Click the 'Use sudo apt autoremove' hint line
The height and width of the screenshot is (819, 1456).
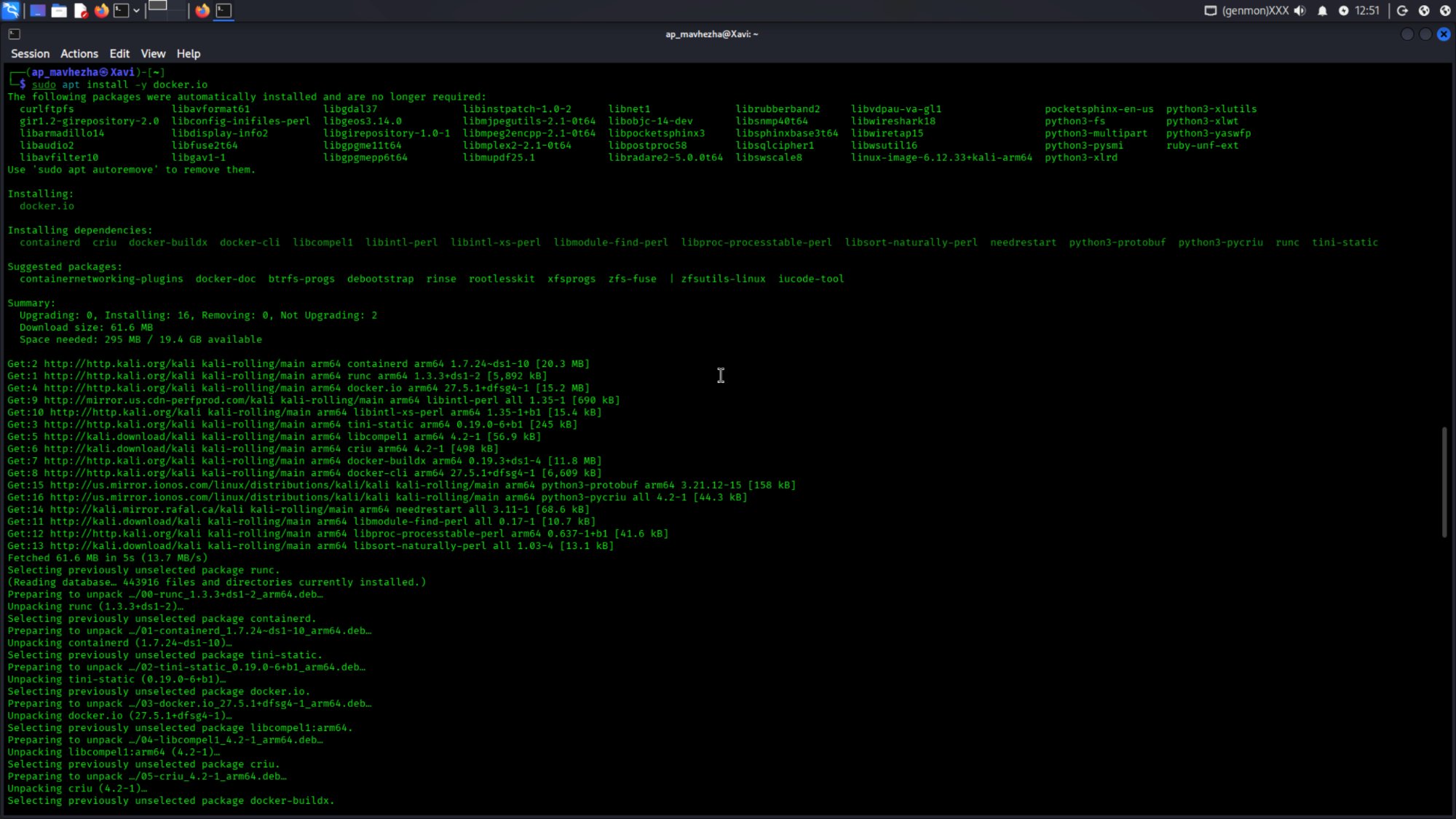coord(131,170)
